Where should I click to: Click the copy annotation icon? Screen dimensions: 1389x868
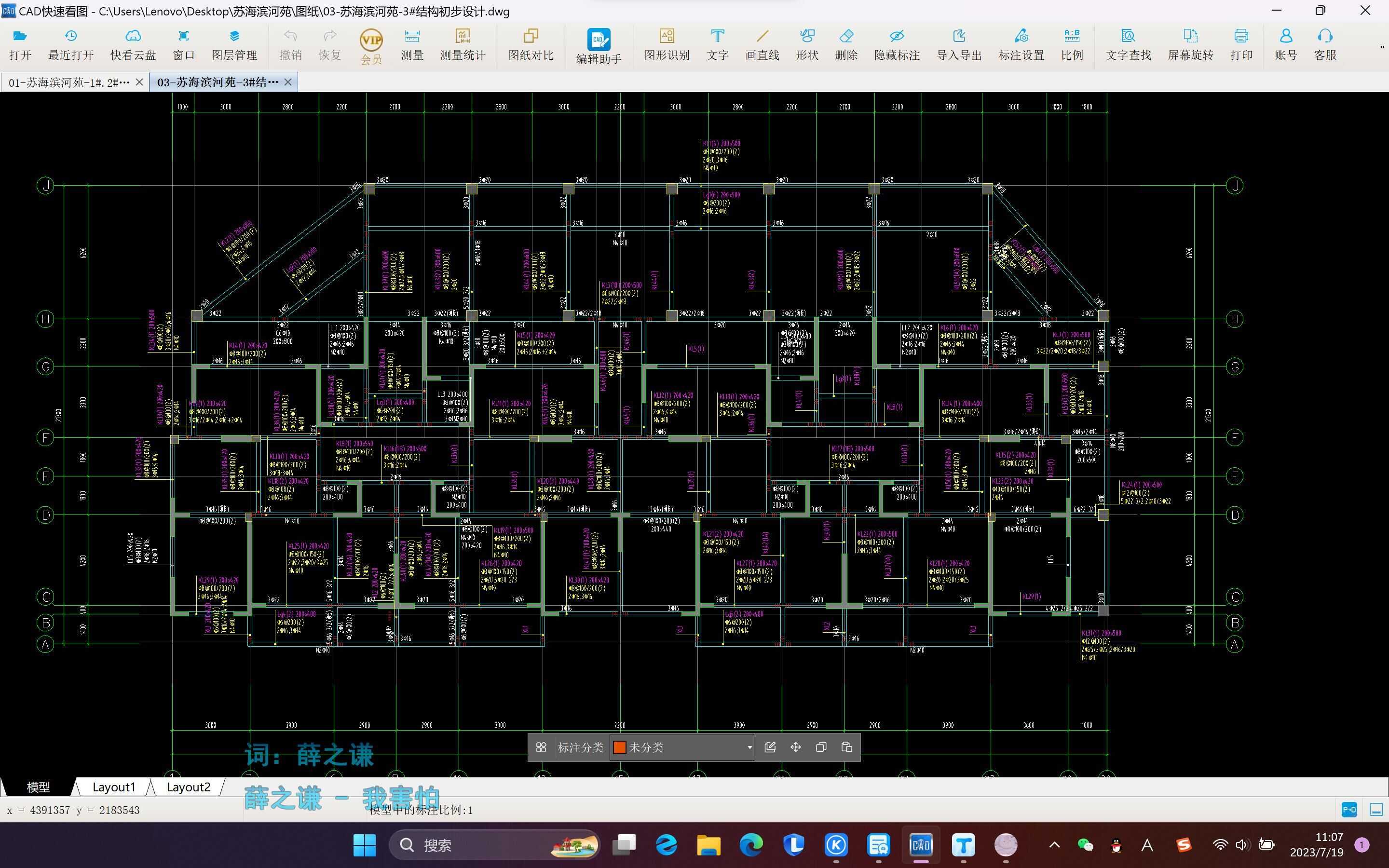[x=821, y=747]
